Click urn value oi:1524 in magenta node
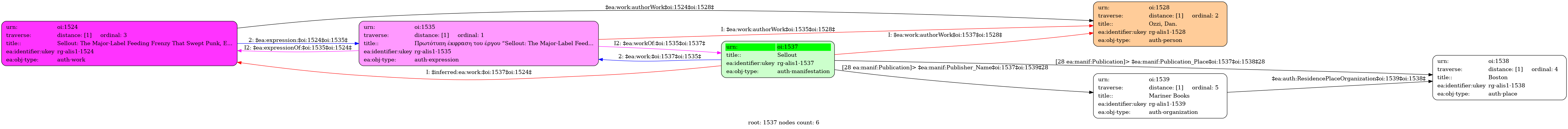This screenshot has width=1568, height=129. point(67,27)
